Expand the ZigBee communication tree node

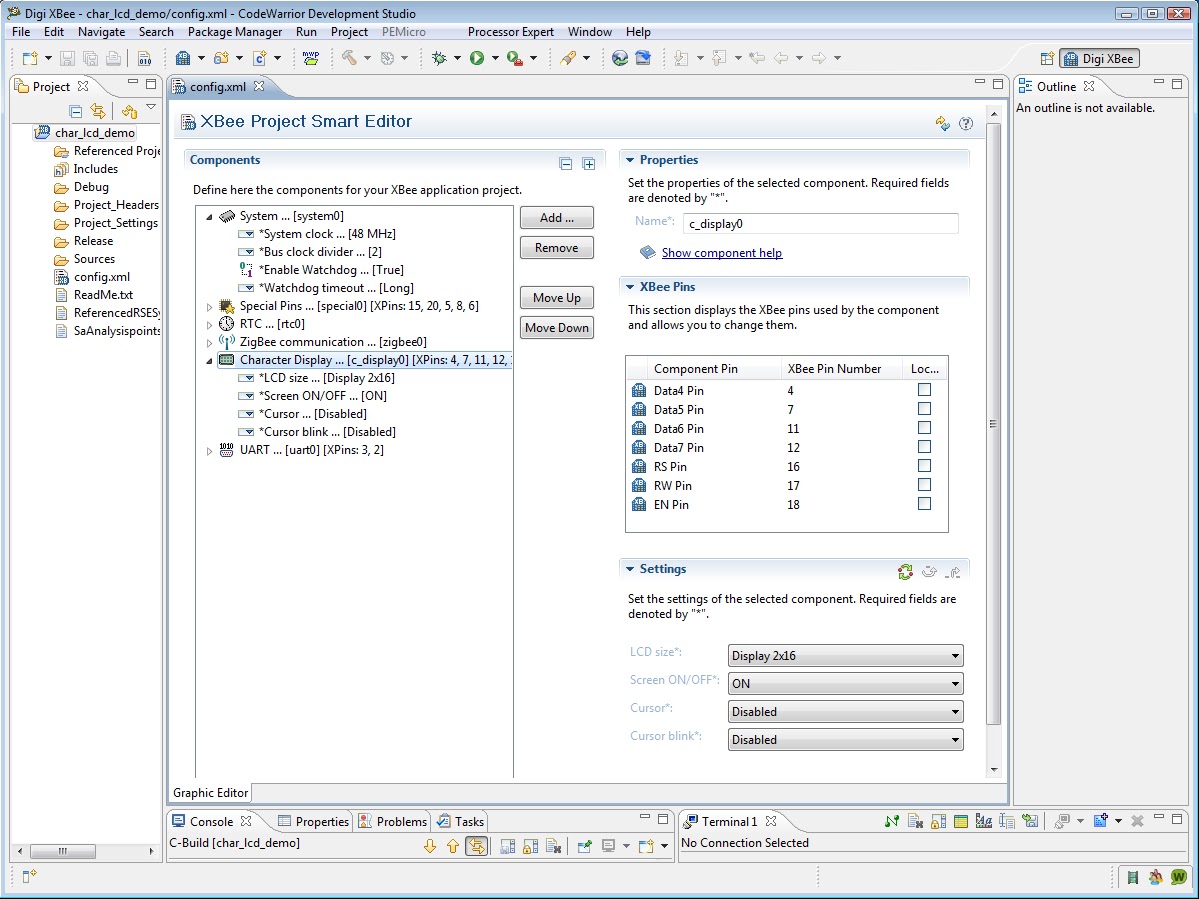210,342
